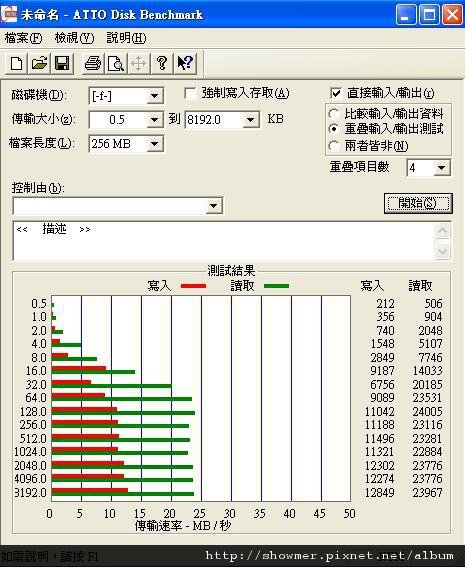Select the 兩者皆非 radio option

tap(333, 146)
